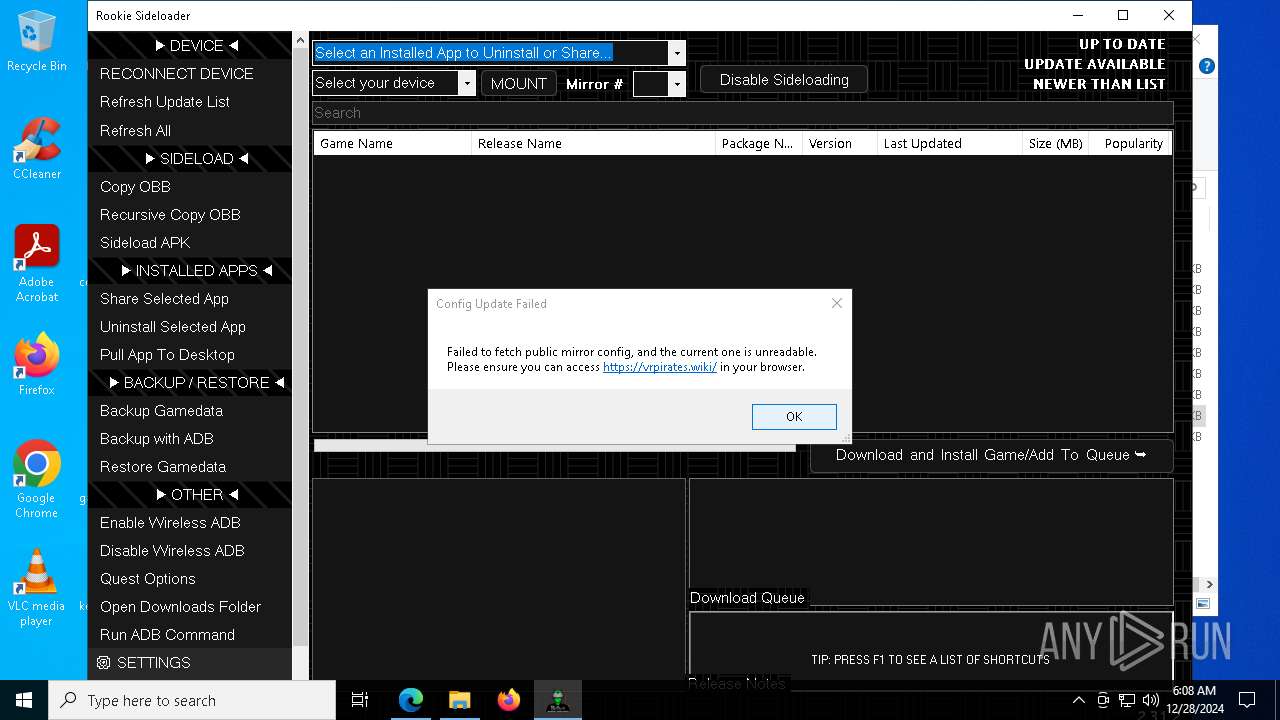1280x720 pixels.
Task: Select Refresh All in sidebar
Action: [190, 131]
